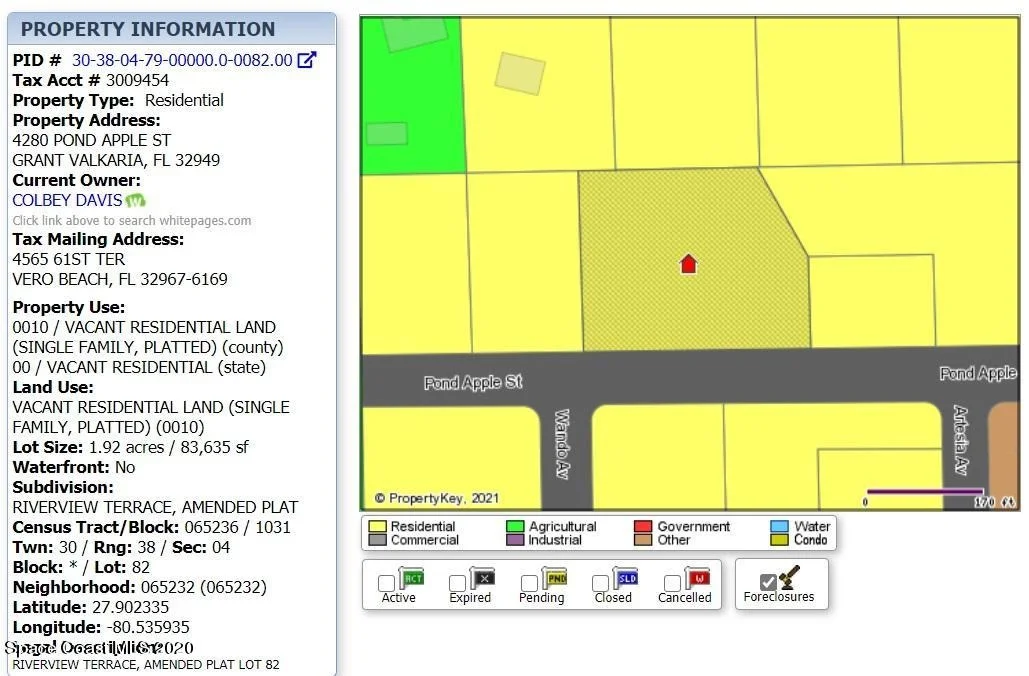Click the Longitude value -80.535935
Screen dimensions: 1029x676
coord(148,627)
